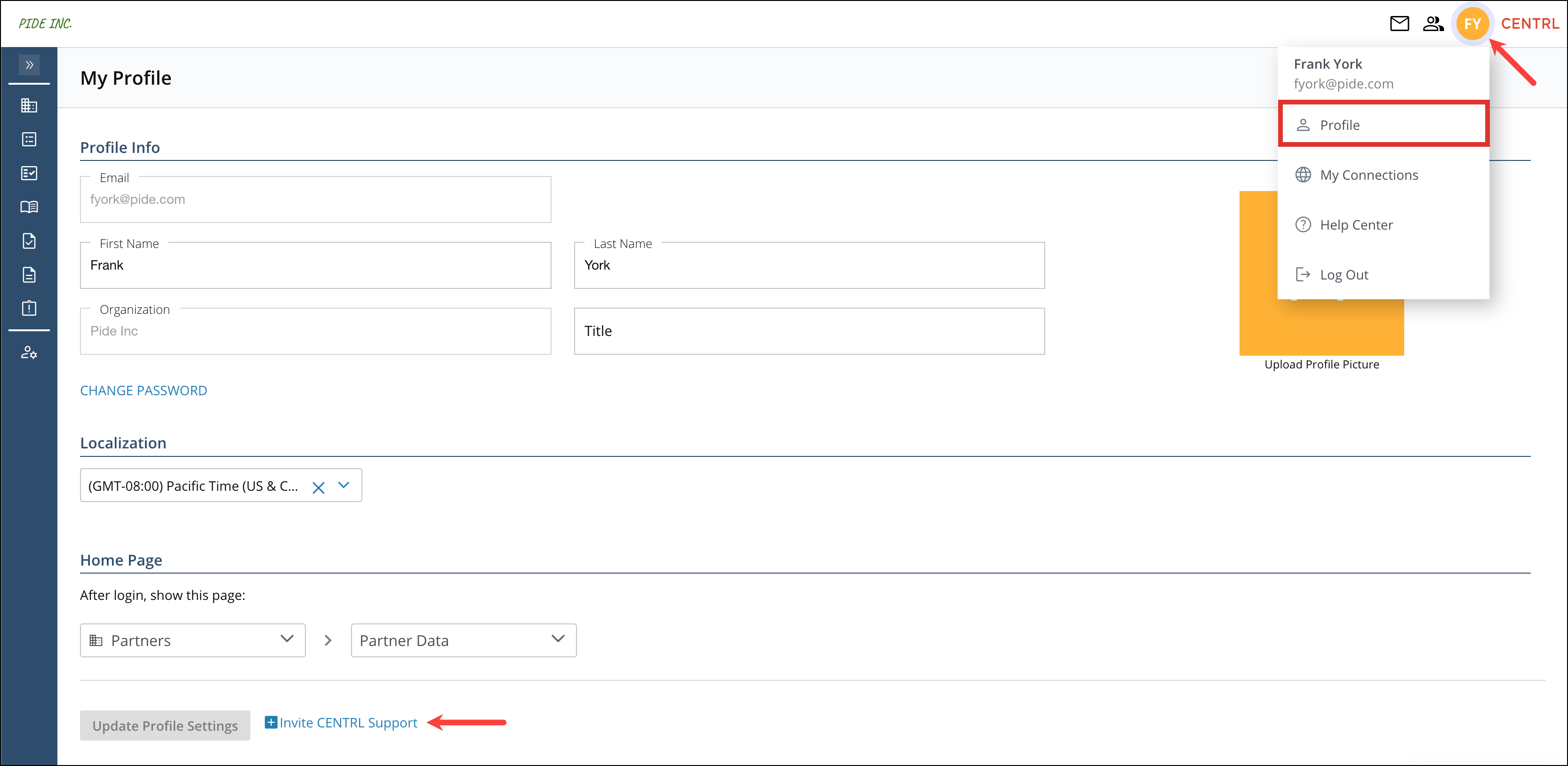Screen dimensions: 1568x766
Task: Click the Home Page section heading
Action: [121, 560]
